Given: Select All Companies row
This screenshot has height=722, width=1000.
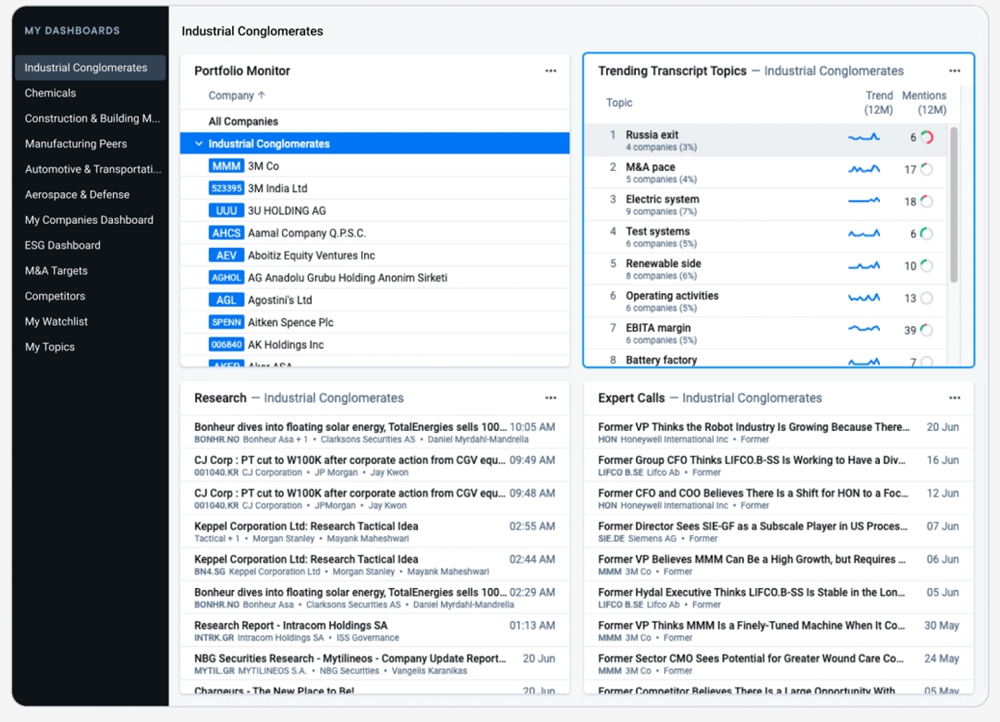Looking at the screenshot, I should point(243,122).
